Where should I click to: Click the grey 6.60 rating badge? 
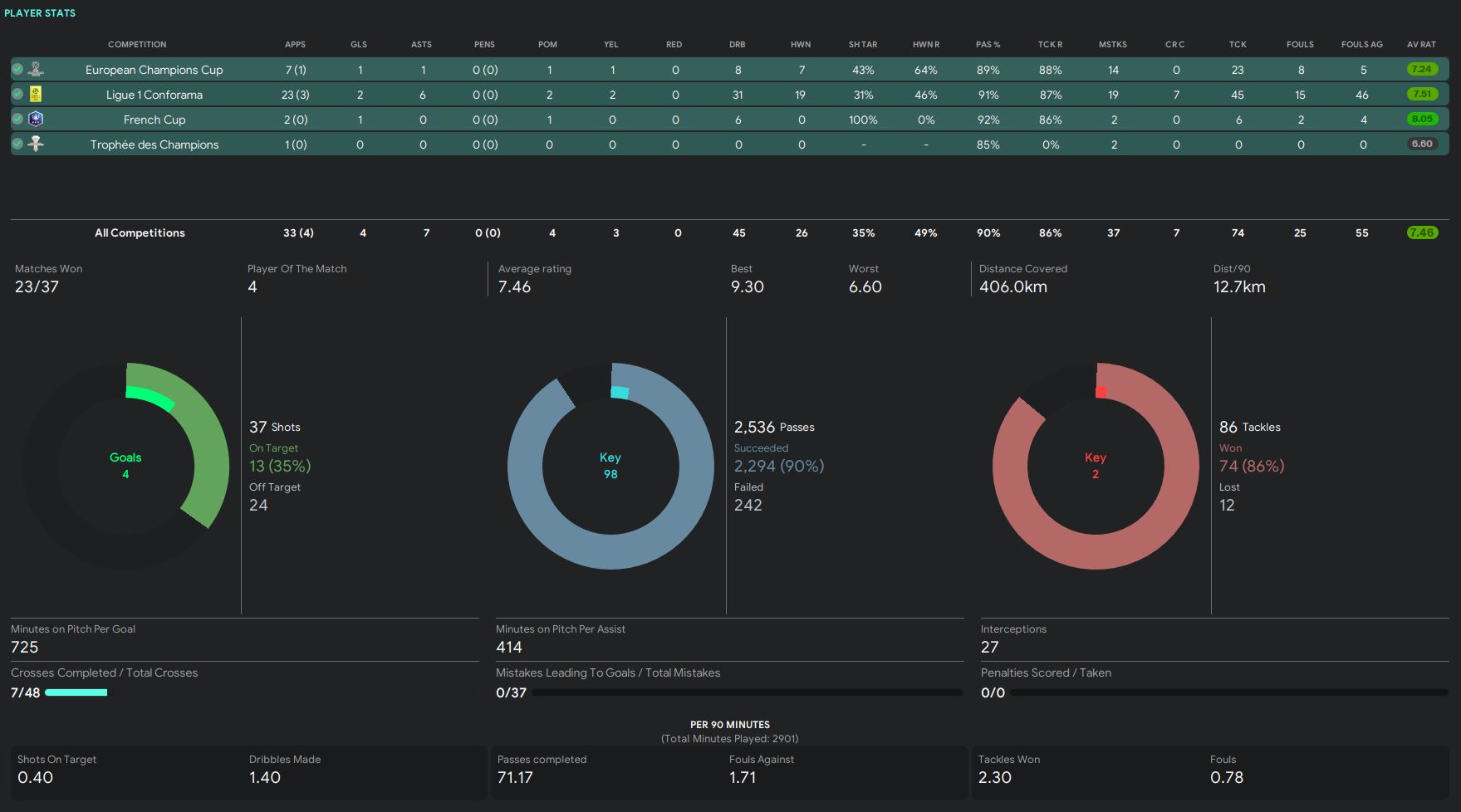[1421, 144]
